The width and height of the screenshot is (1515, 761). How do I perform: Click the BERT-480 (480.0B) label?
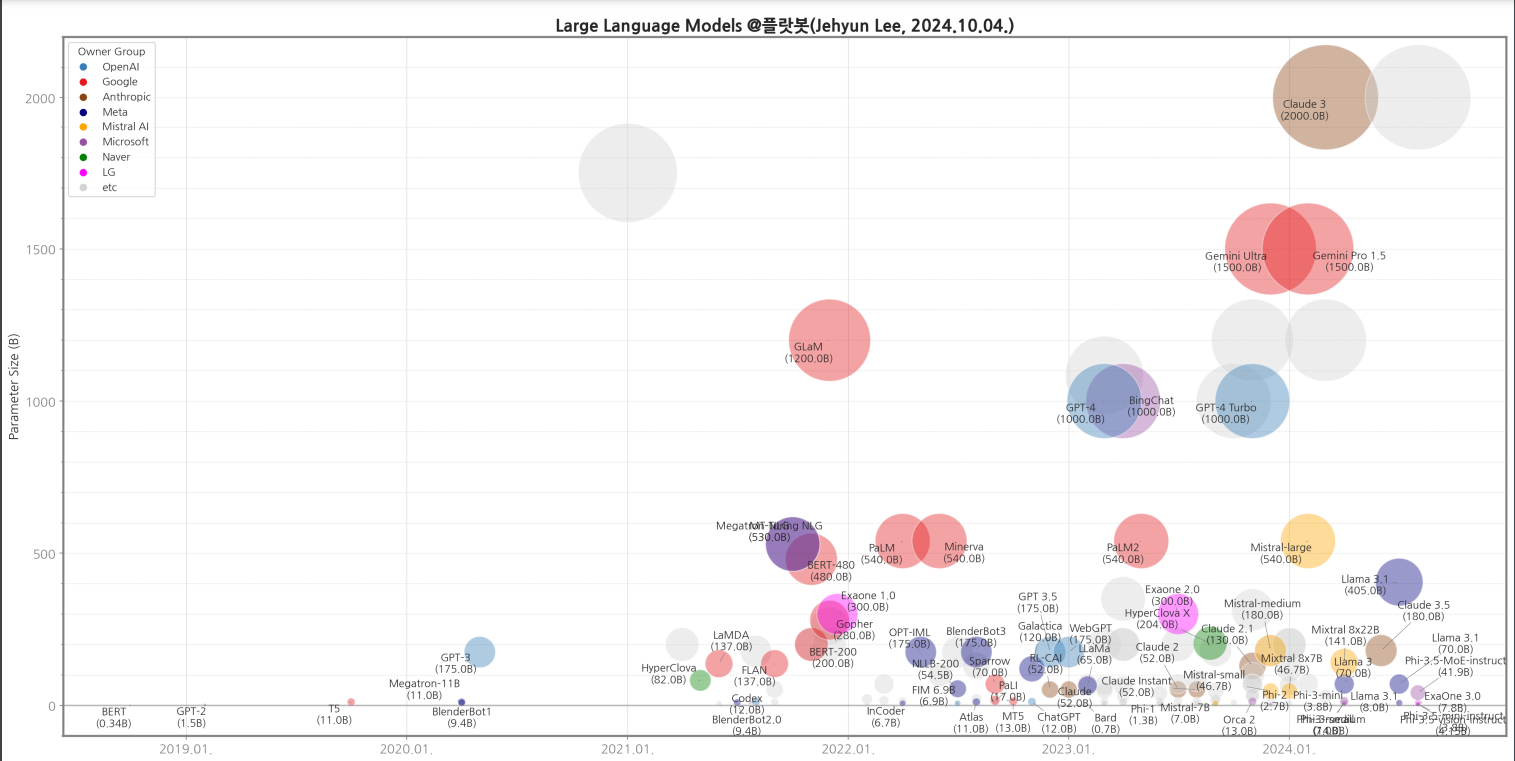831,571
